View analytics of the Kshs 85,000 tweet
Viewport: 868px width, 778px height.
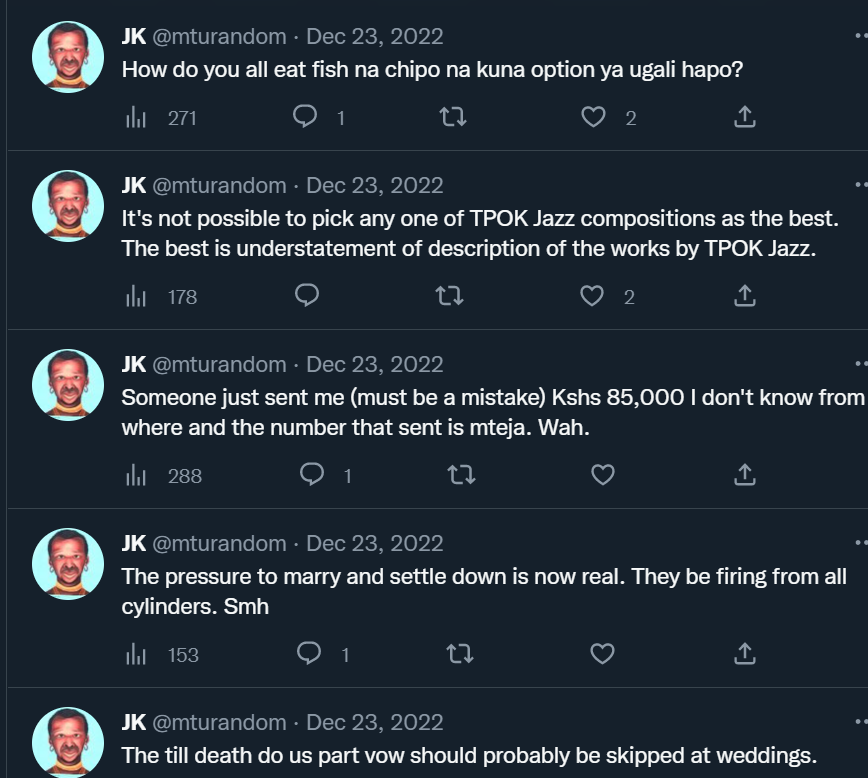137,475
